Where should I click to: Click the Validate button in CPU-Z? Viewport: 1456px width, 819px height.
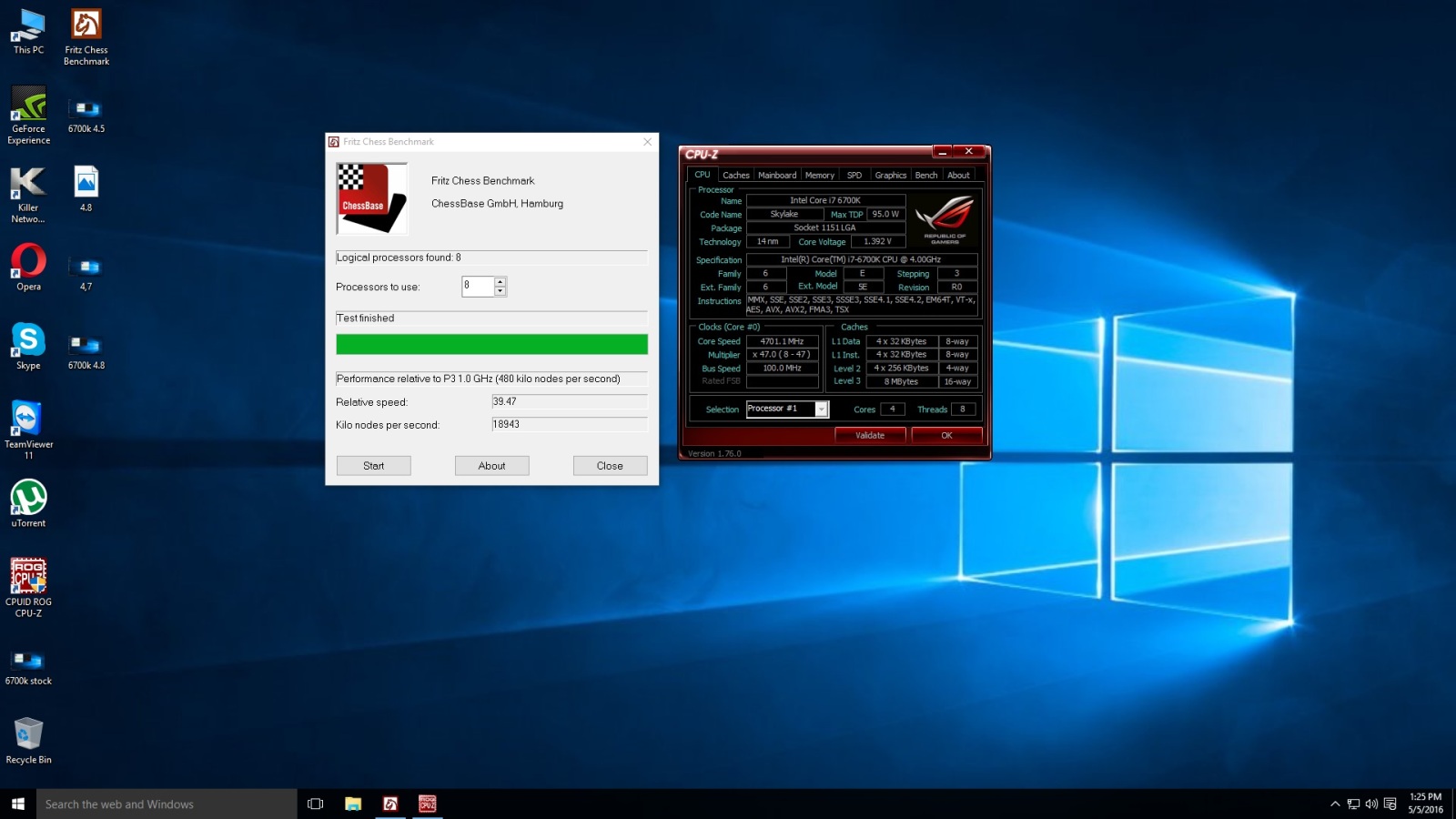pyautogui.click(x=870, y=435)
